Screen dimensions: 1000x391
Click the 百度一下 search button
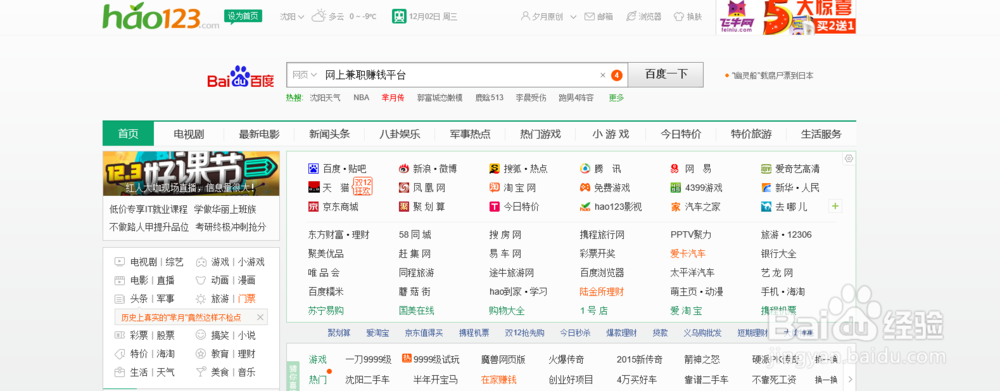point(666,75)
